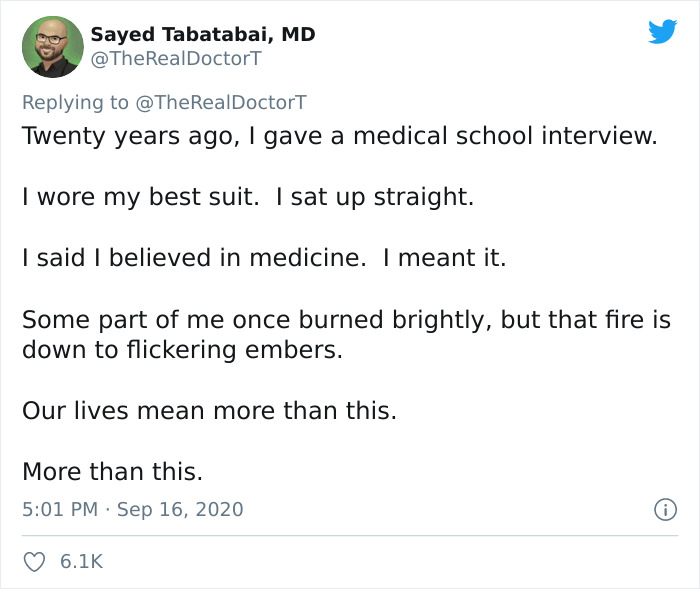This screenshot has height=589, width=700.
Task: Select the "Our lives mean more than this" line
Action: tap(209, 410)
